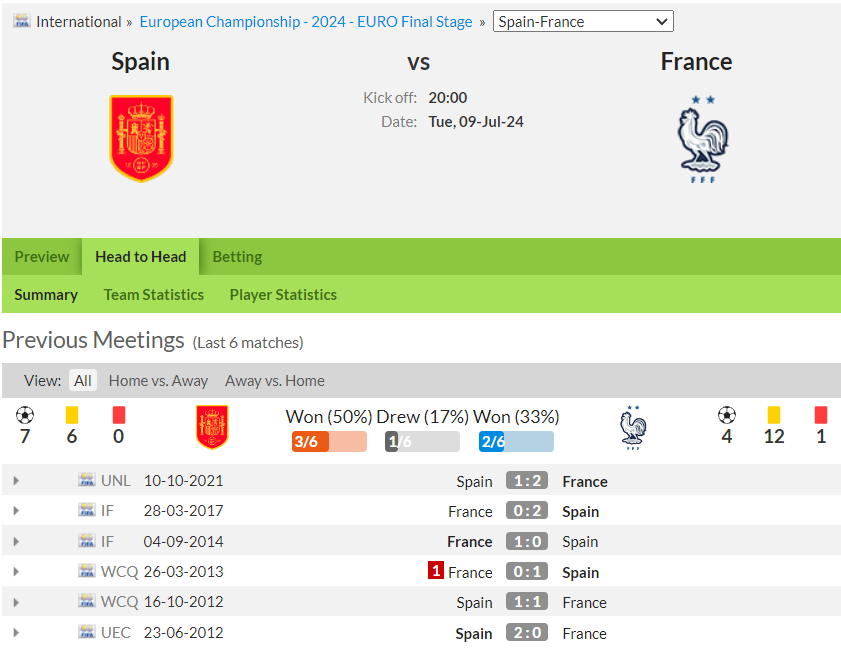The width and height of the screenshot is (841, 662).
Task: Click Spain's goals football icon
Action: pos(25,415)
